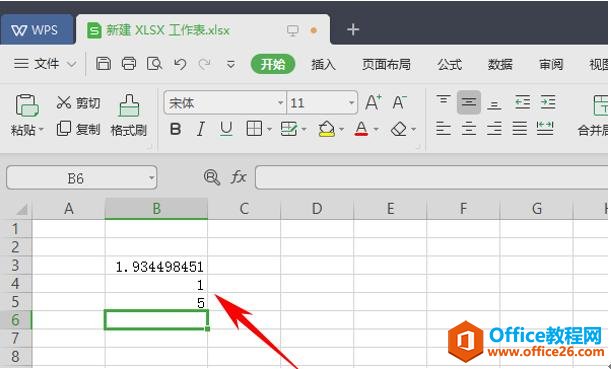Image resolution: width=611 pixels, height=369 pixels.
Task: Align text right
Action: 494,128
